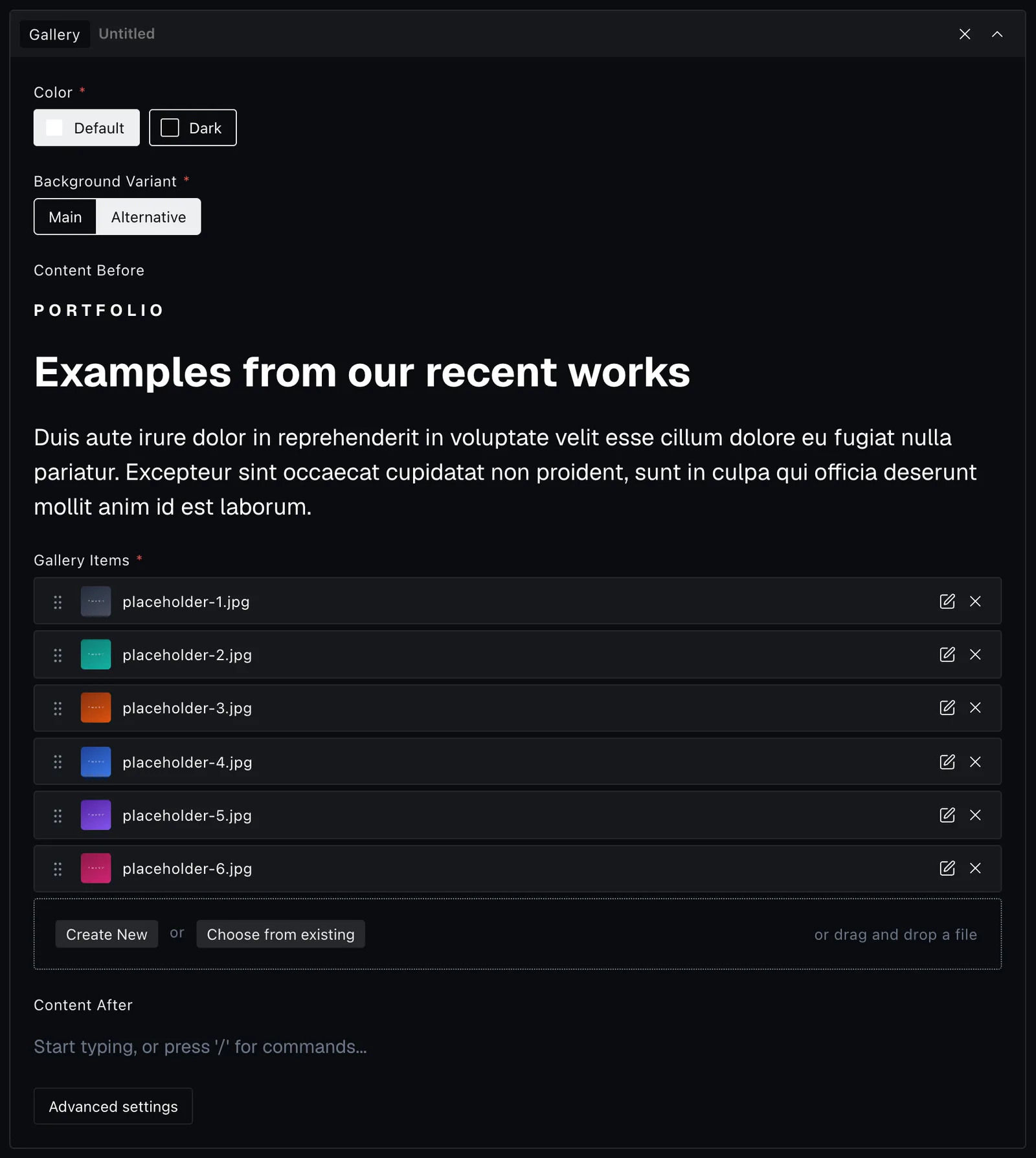Edit placeholder-2.jpg gallery item
The image size is (1036, 1158).
tap(947, 654)
